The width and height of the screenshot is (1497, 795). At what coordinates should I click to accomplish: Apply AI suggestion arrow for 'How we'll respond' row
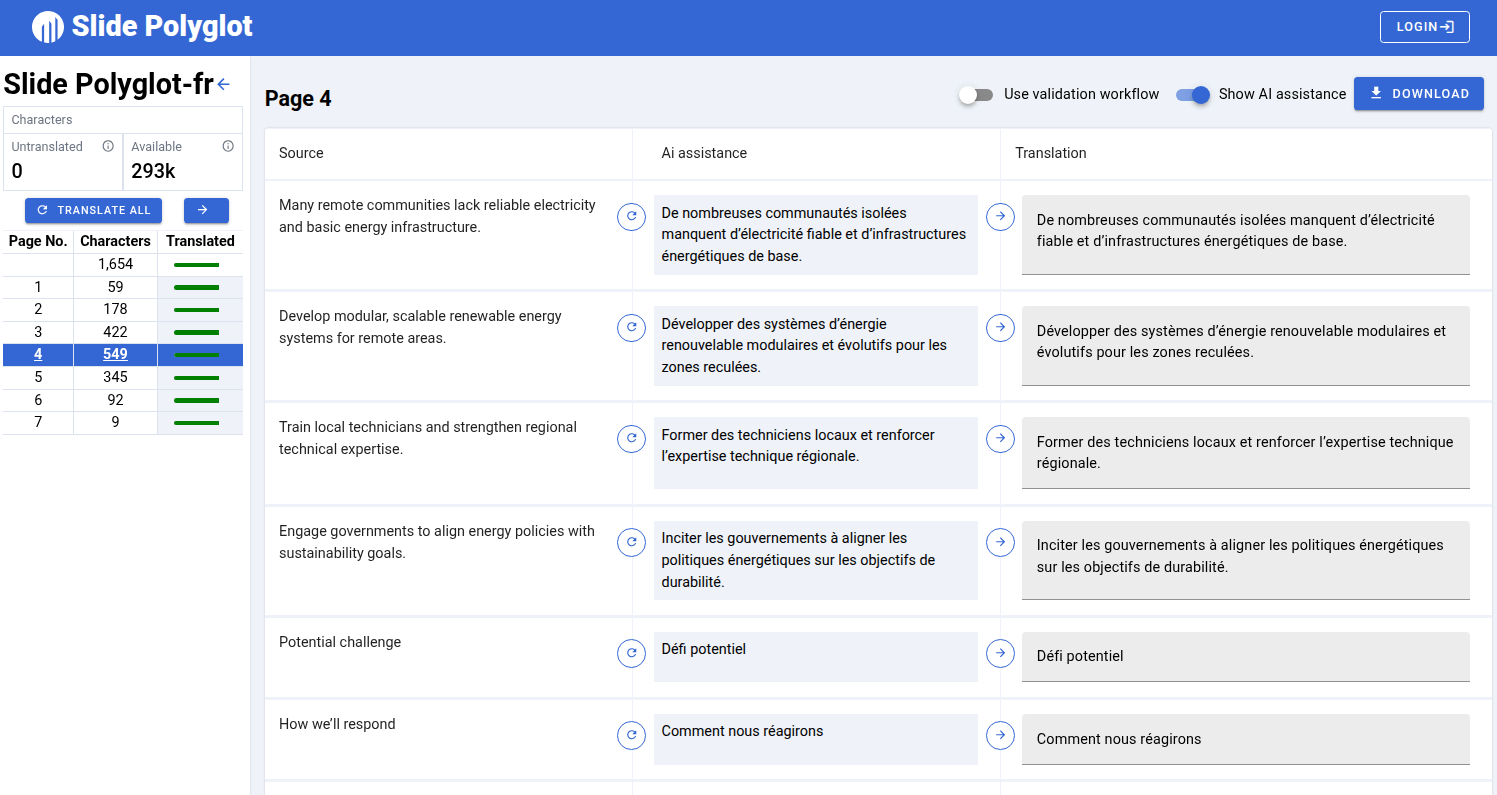click(x=1000, y=735)
